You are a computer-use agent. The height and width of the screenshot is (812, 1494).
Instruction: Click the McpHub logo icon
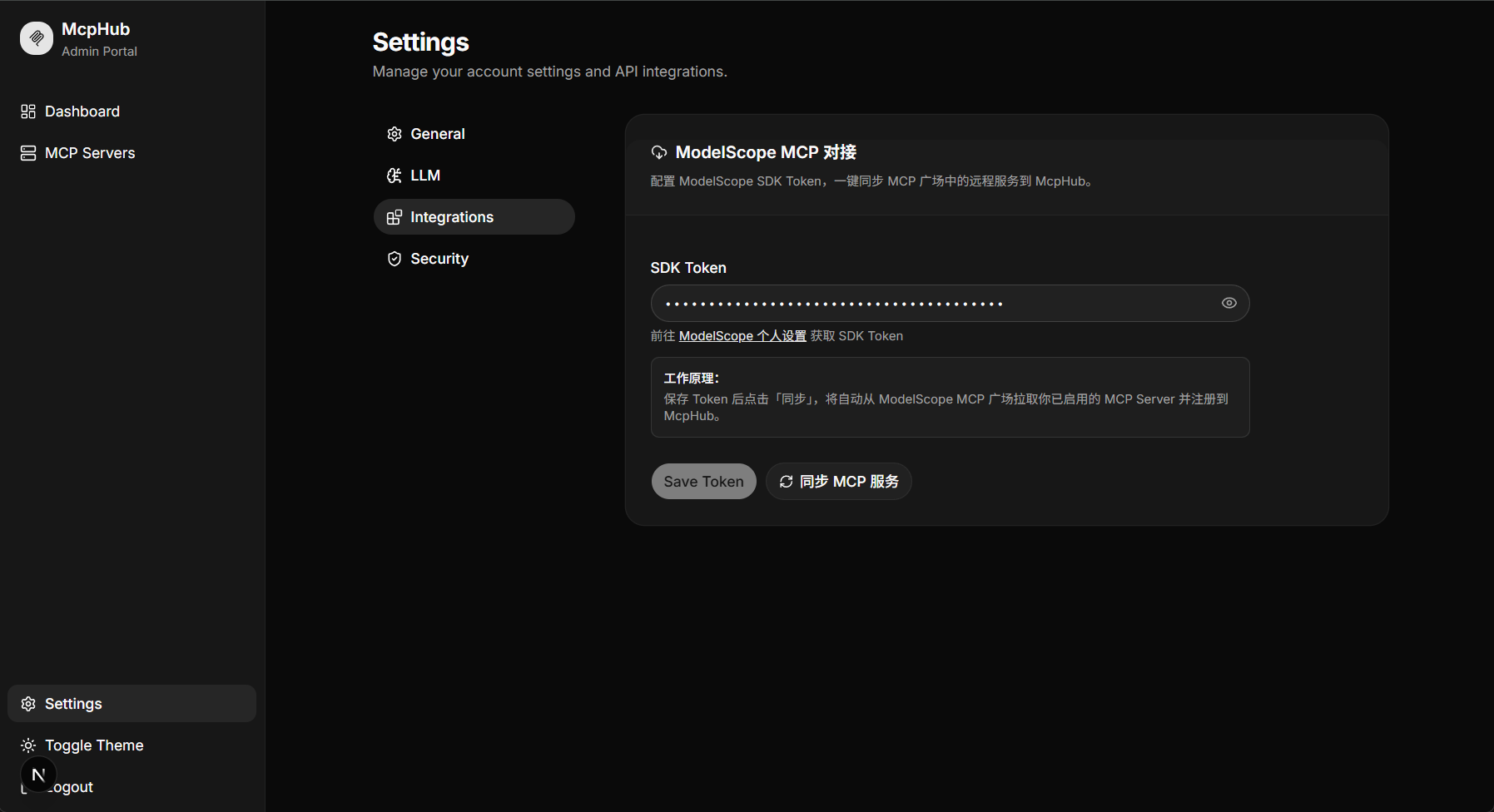[x=36, y=37]
